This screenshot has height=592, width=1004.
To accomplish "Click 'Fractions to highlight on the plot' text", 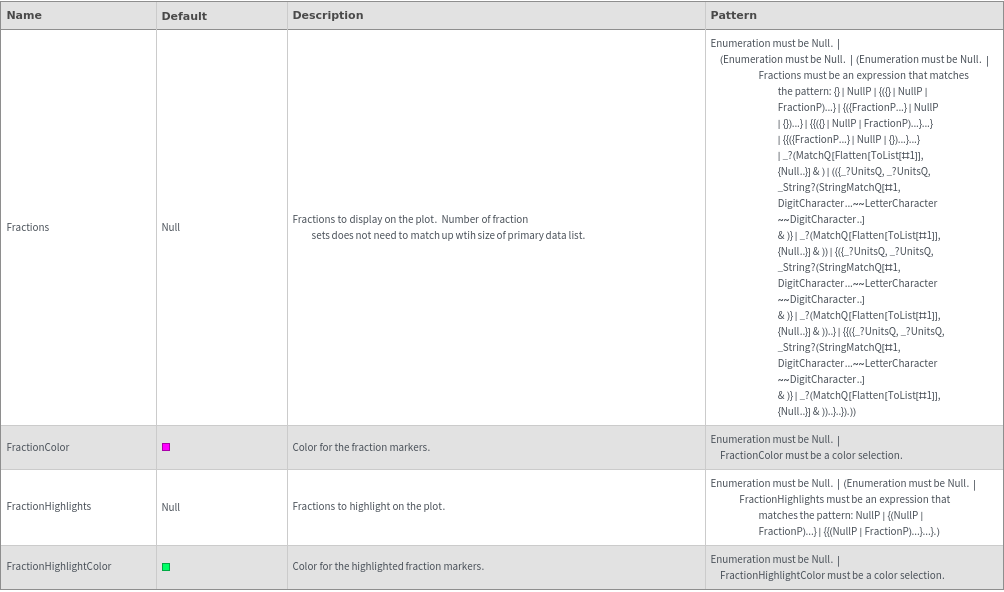I will 369,506.
